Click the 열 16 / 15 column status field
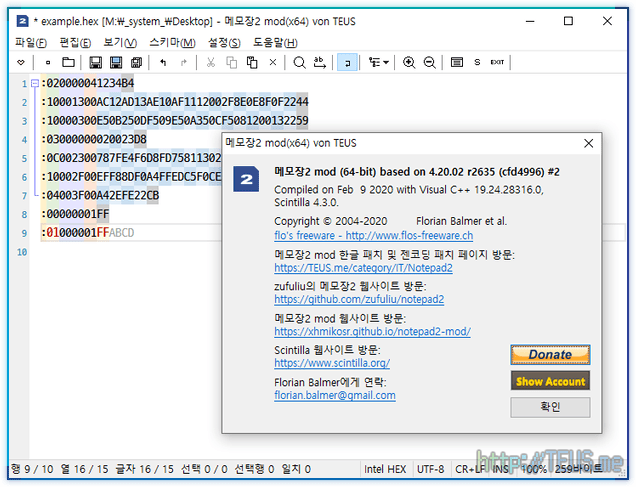 coord(84,470)
